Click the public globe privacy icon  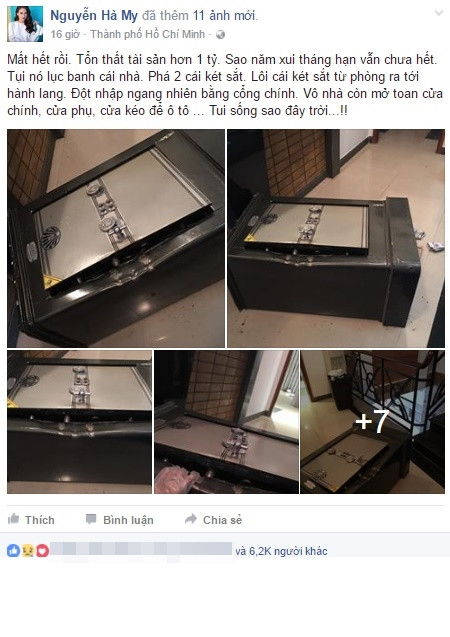tap(221, 35)
